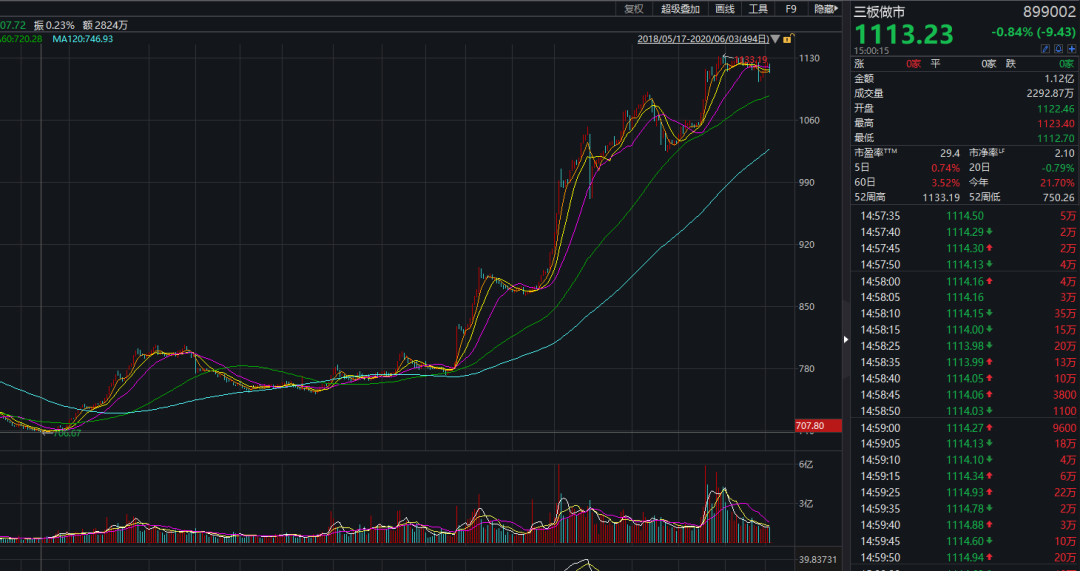Open the 工具 tools menu
Screen dimensions: 1080x571
click(758, 9)
